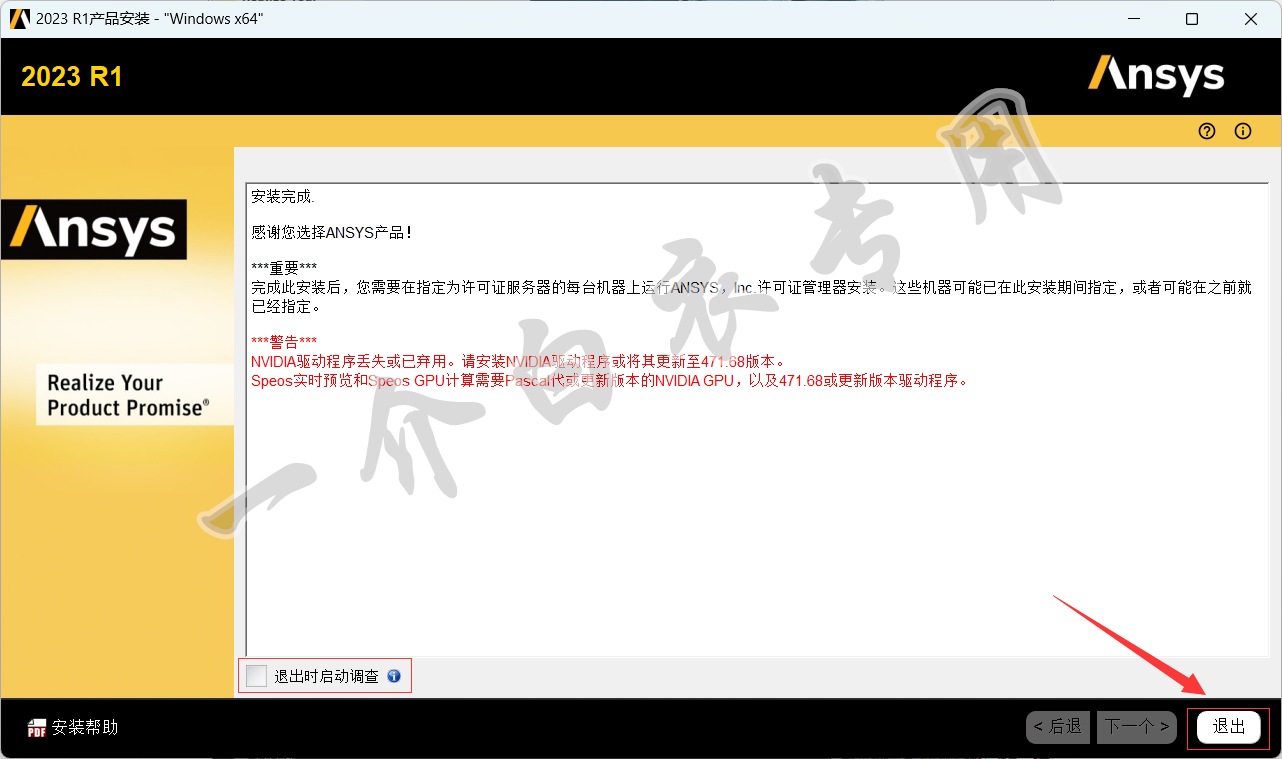Click the ***重要*** heading
This screenshot has width=1282, height=759.
pyautogui.click(x=284, y=268)
